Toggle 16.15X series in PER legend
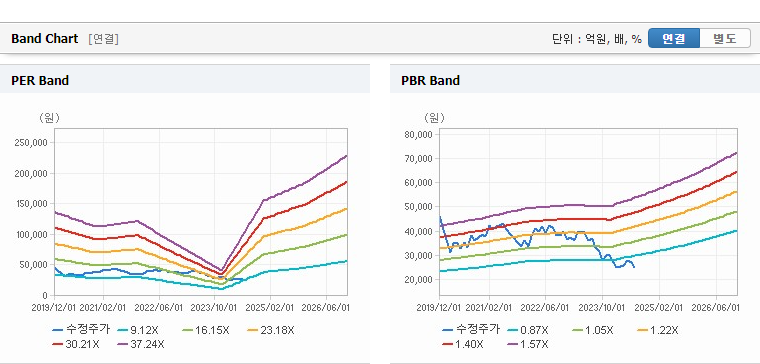Image resolution: width=760 pixels, height=364 pixels. [206, 330]
